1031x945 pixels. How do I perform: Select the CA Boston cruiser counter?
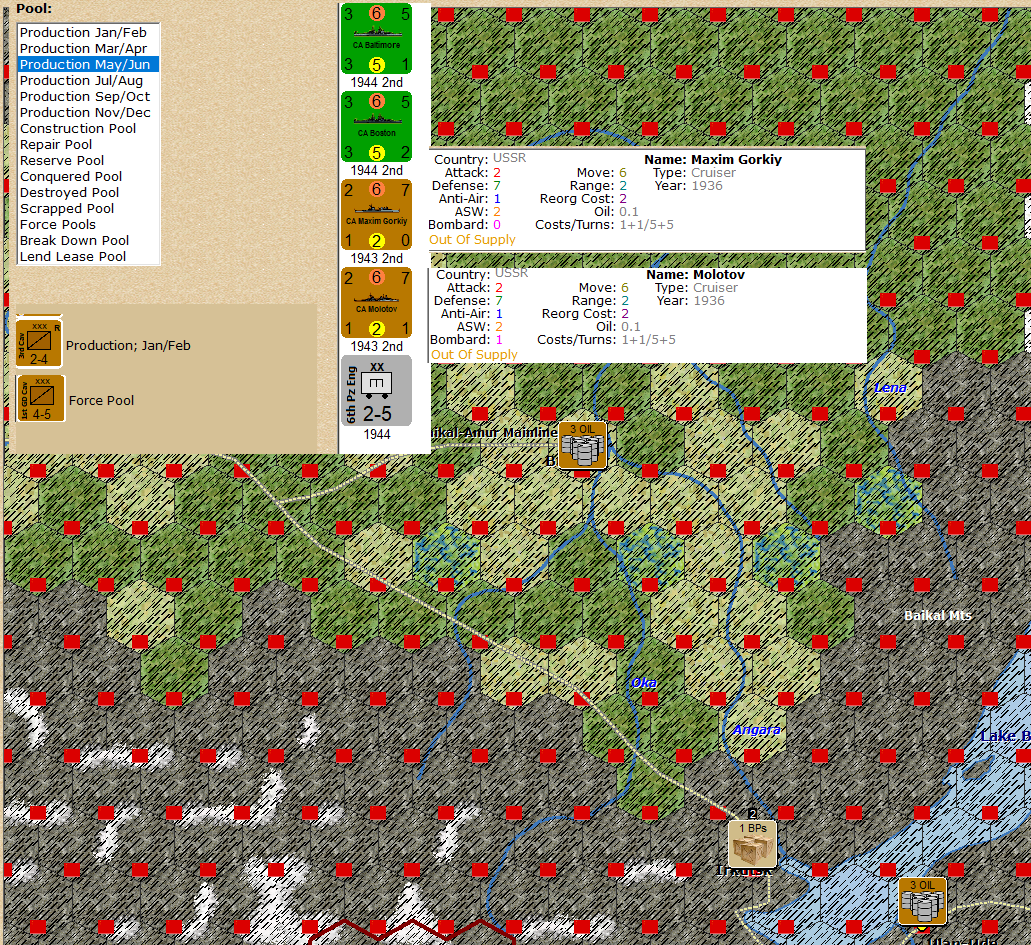tap(377, 126)
